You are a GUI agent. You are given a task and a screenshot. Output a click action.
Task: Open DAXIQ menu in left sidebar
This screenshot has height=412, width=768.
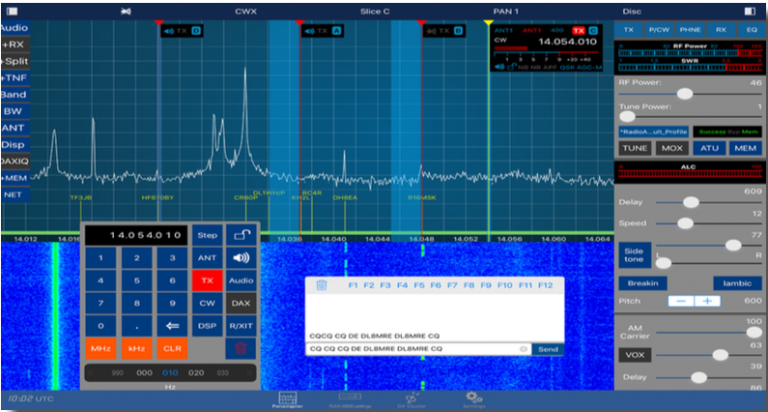click(x=15, y=161)
